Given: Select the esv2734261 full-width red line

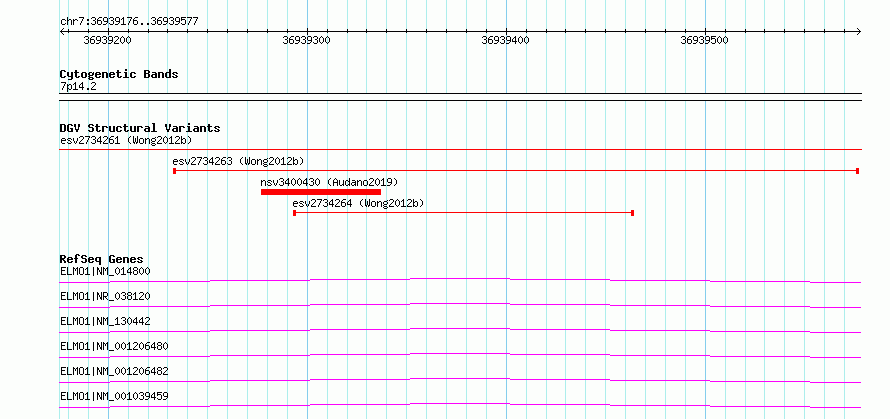Looking at the screenshot, I should (x=460, y=149).
